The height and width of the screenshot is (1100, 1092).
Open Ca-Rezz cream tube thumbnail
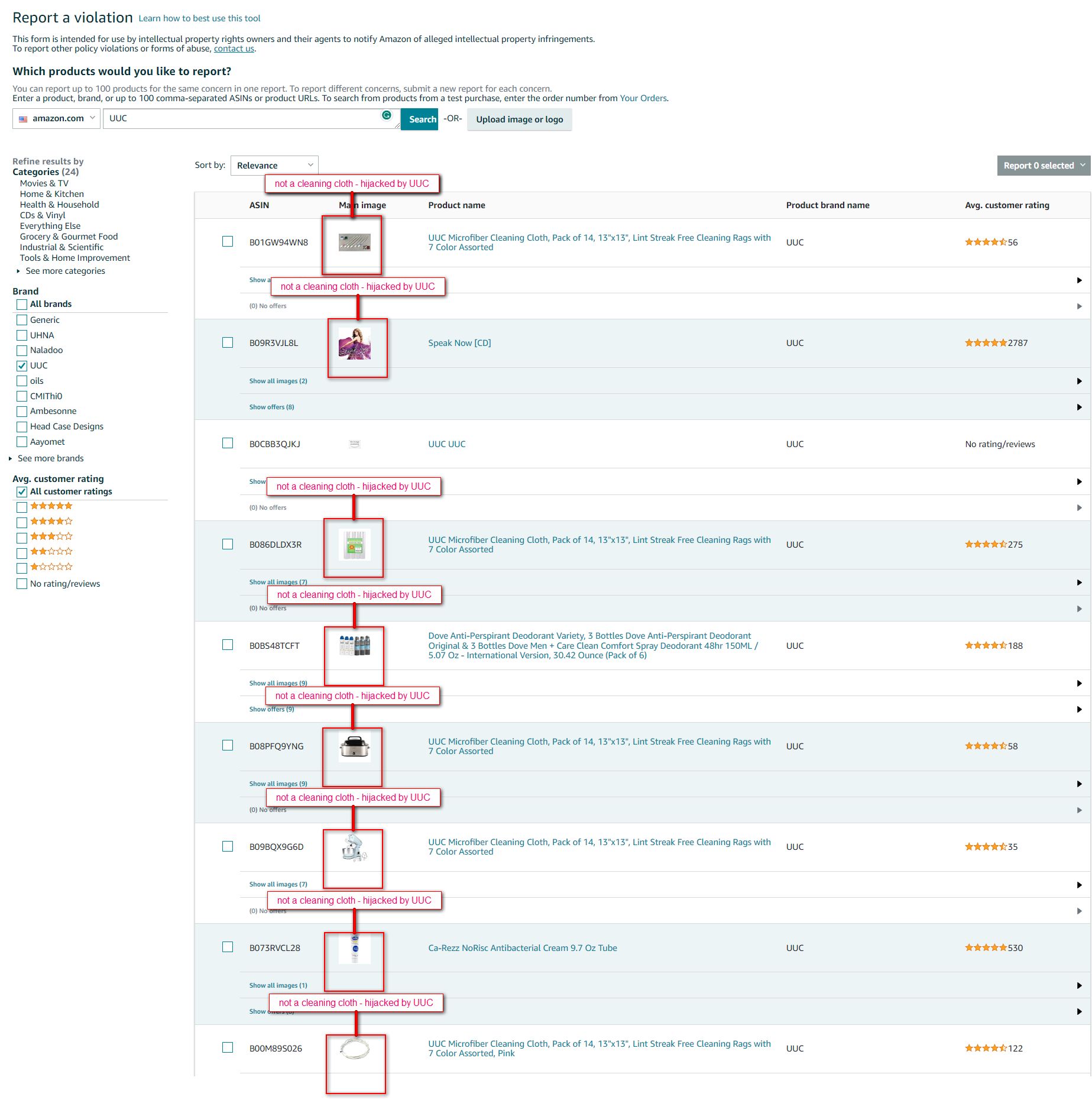[x=355, y=948]
